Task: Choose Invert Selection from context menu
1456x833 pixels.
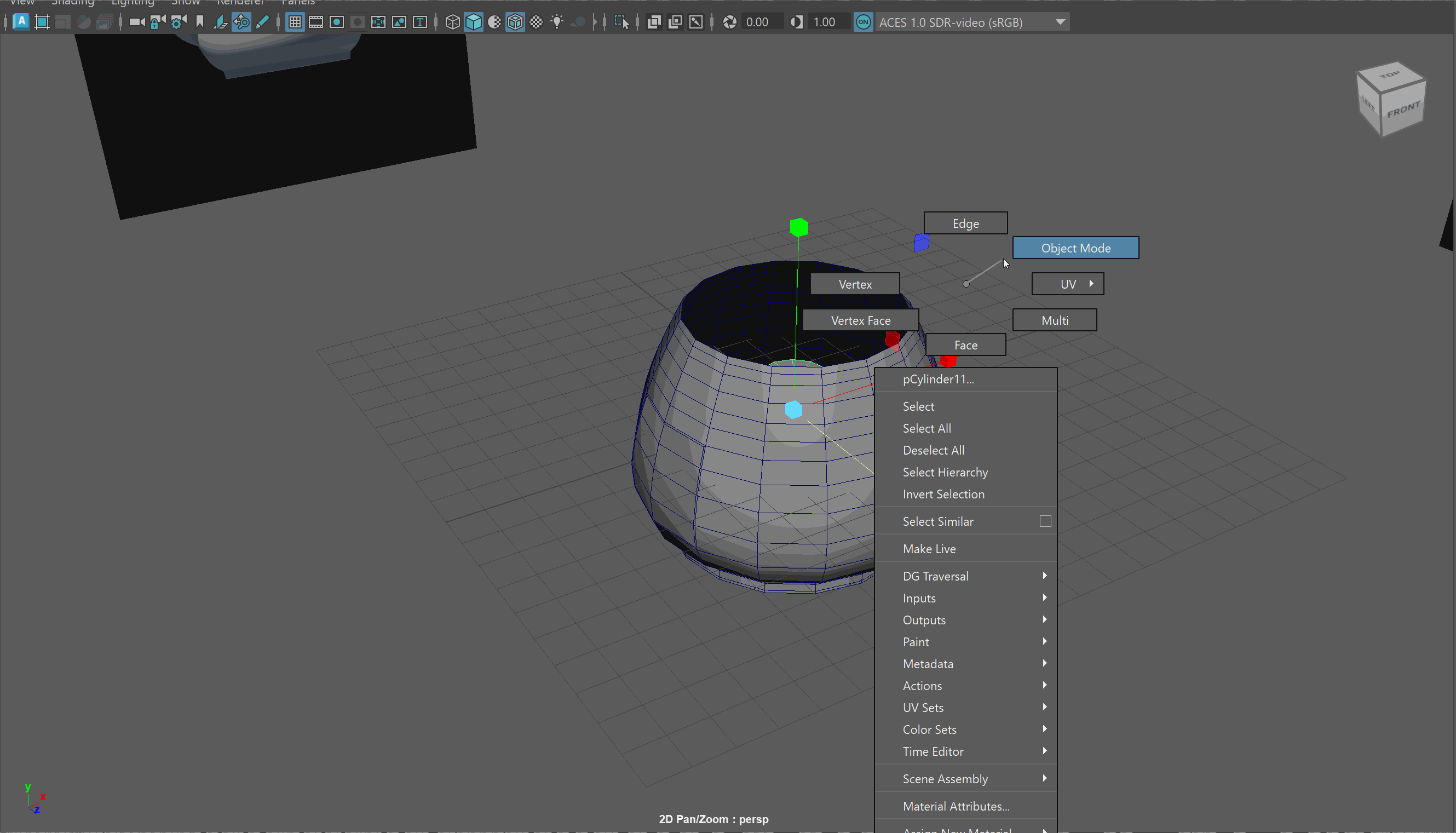Action: [x=943, y=495]
